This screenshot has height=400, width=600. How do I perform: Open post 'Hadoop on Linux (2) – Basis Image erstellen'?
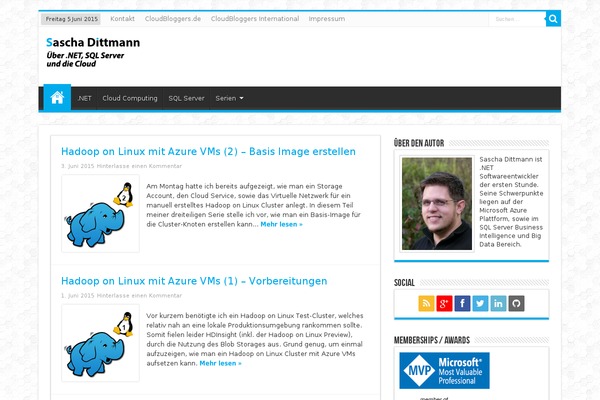(208, 152)
